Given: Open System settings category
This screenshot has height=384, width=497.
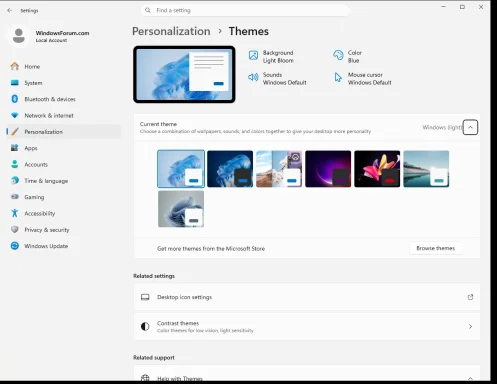Looking at the screenshot, I should tap(63, 83).
